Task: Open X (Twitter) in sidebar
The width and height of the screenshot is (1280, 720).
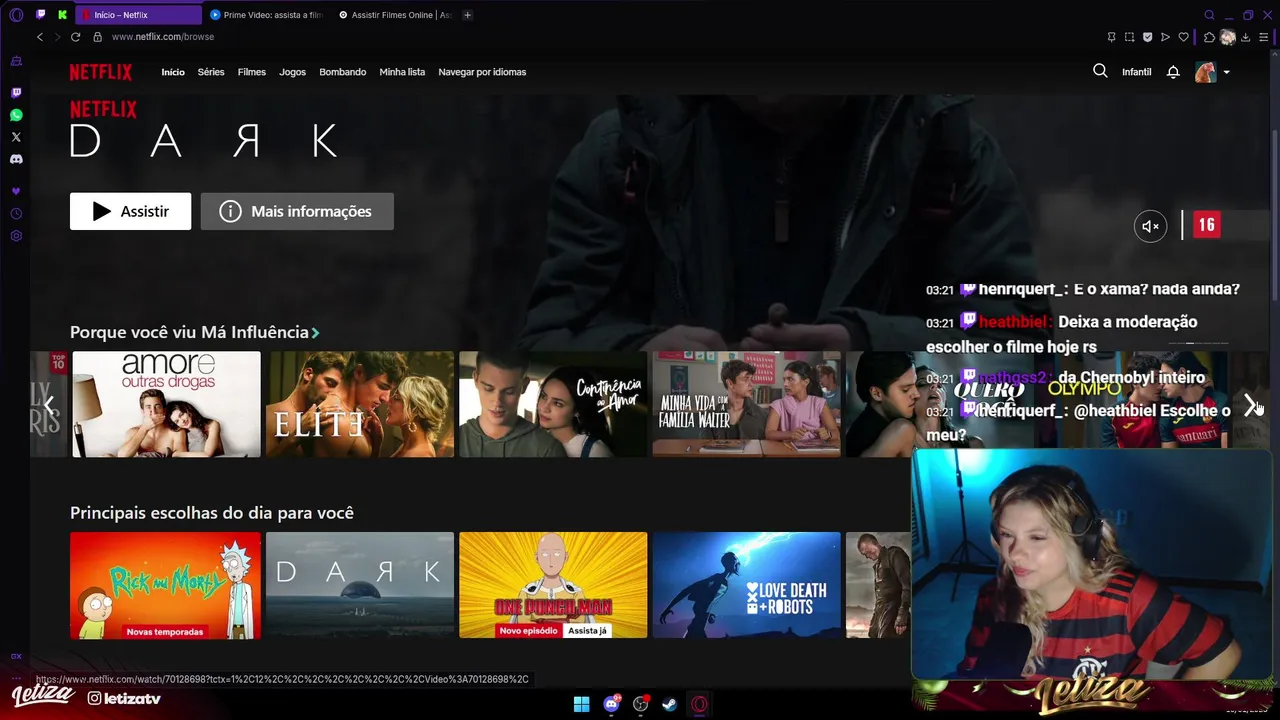Action: coord(16,137)
